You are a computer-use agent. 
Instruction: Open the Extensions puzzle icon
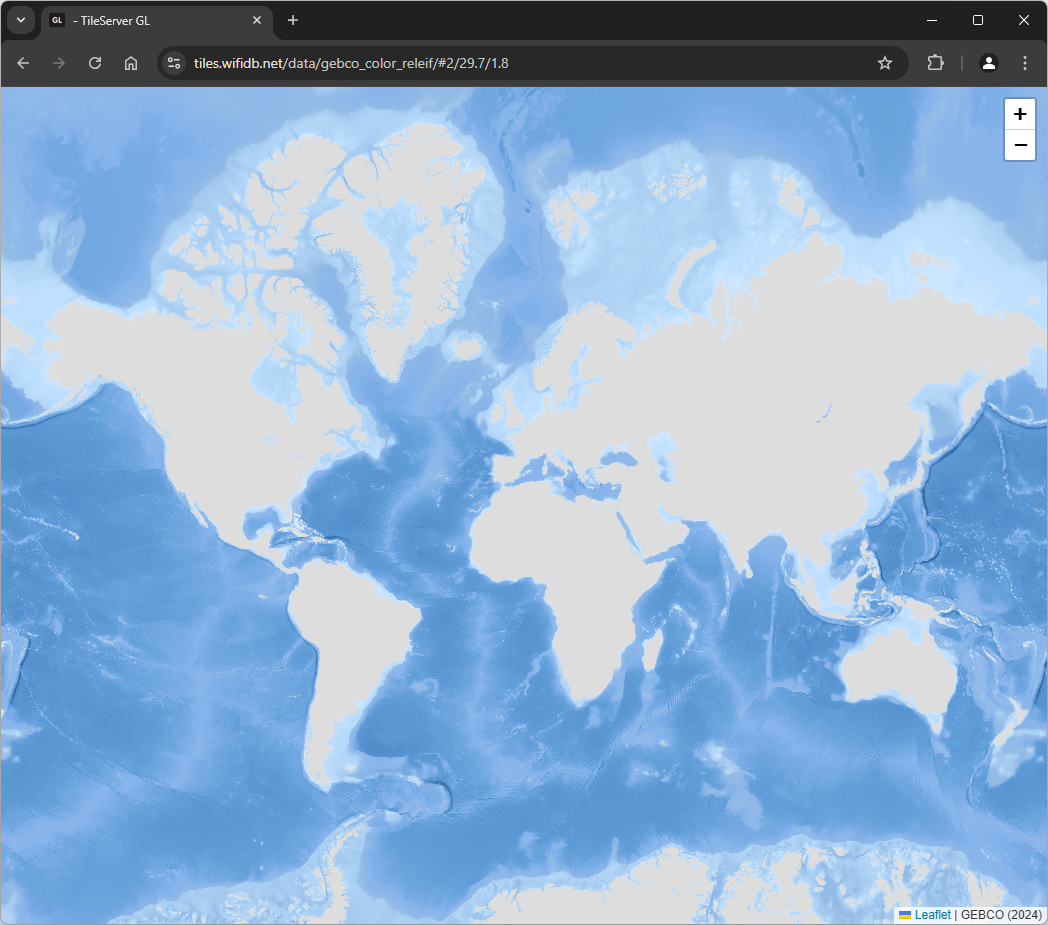pyautogui.click(x=935, y=63)
